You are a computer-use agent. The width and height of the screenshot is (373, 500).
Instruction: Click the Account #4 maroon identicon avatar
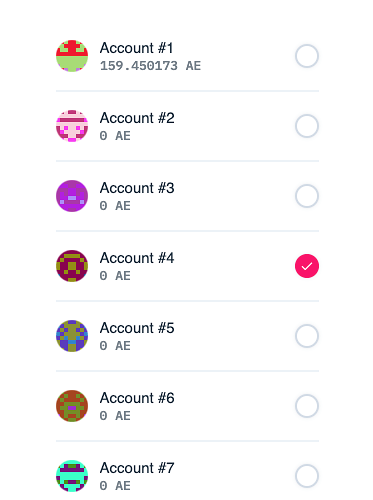click(x=72, y=266)
